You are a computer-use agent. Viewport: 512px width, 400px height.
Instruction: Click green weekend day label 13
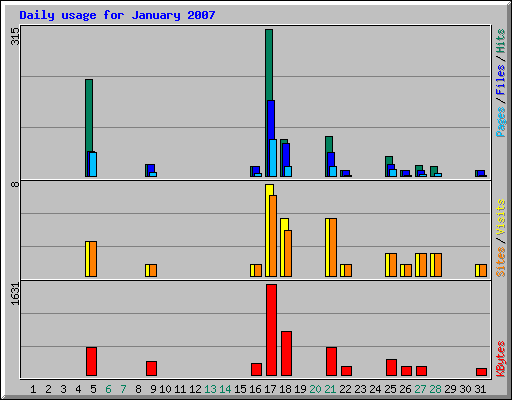point(210,389)
